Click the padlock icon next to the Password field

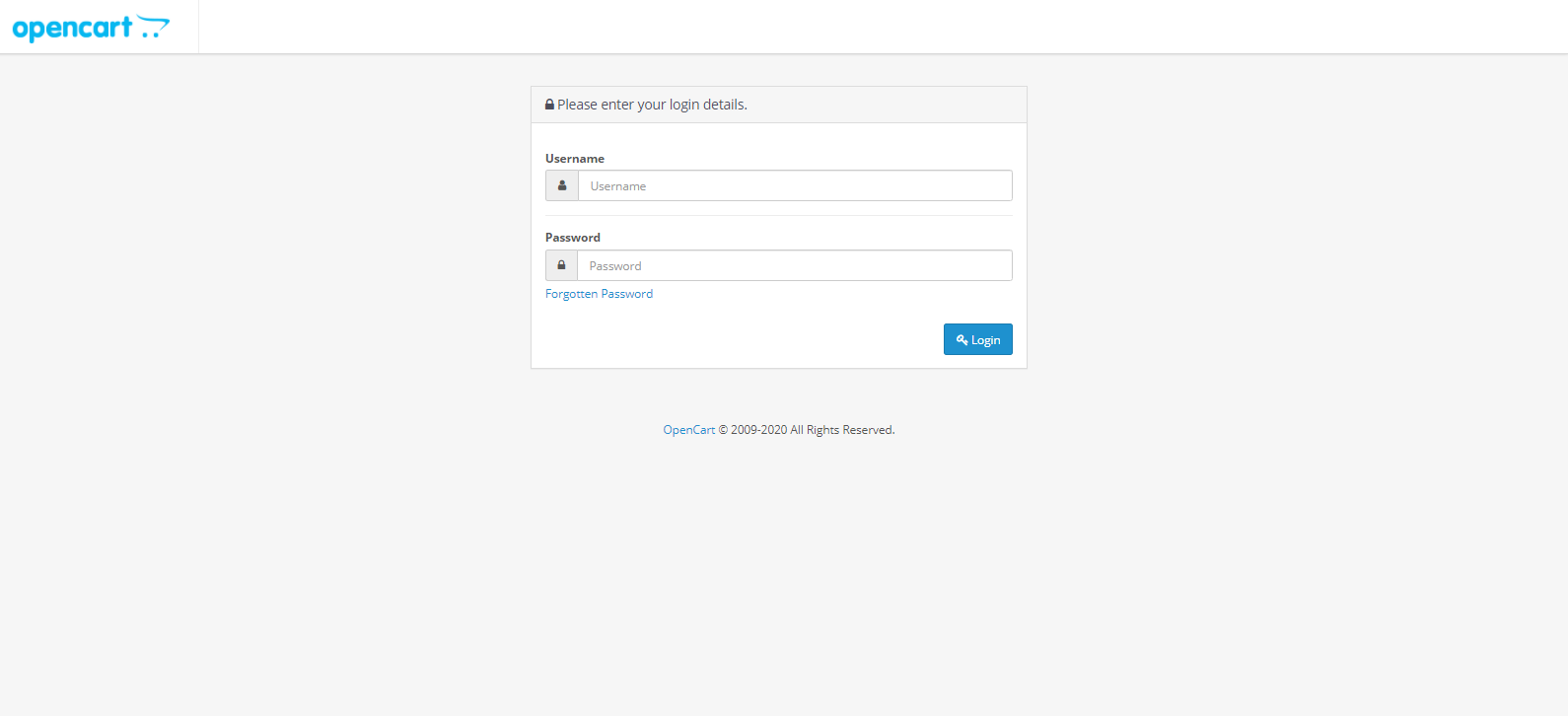[561, 264]
